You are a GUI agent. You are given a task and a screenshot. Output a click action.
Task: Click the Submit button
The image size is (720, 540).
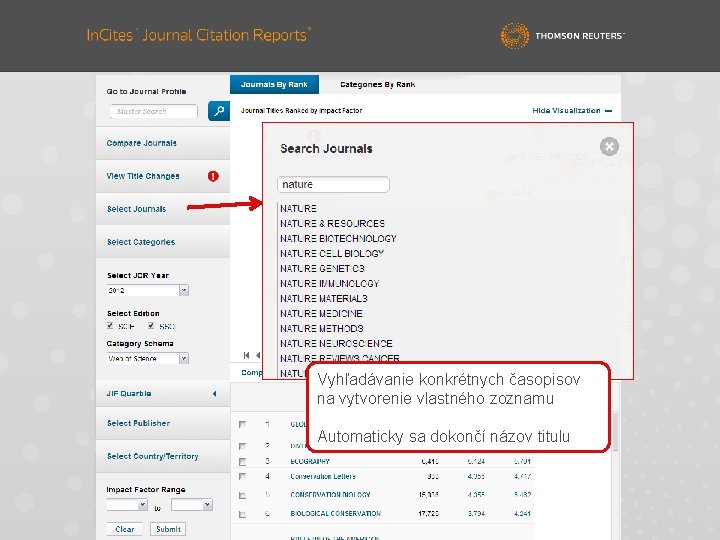(x=168, y=529)
